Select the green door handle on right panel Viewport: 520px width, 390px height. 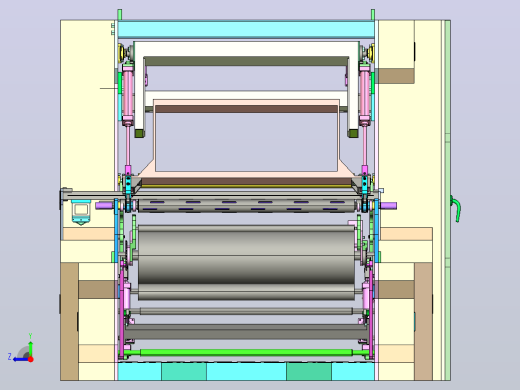pyautogui.click(x=455, y=208)
